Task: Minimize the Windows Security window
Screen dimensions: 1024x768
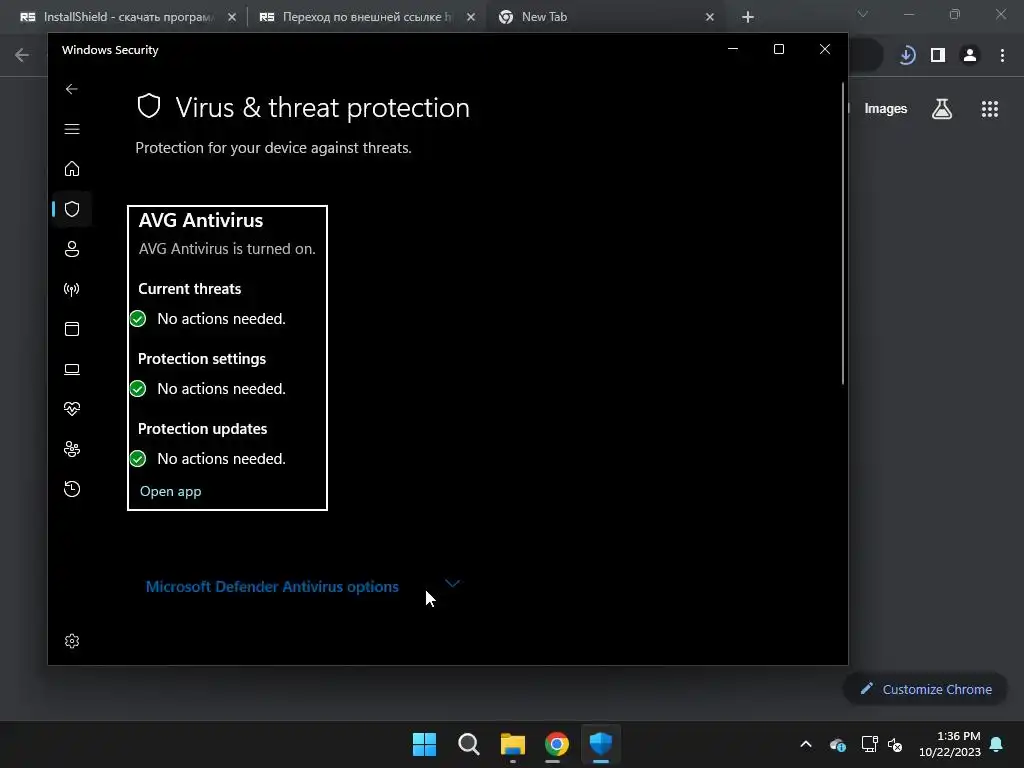Action: point(733,49)
